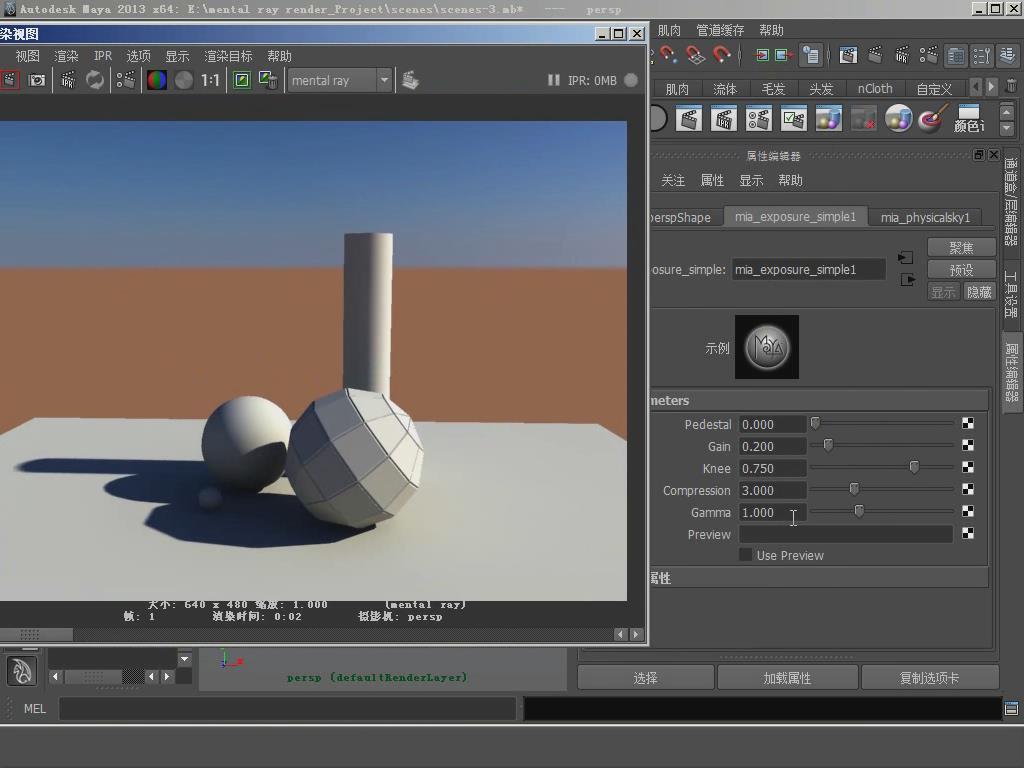
Task: Open Render View window icon in status line
Action: click(x=848, y=55)
